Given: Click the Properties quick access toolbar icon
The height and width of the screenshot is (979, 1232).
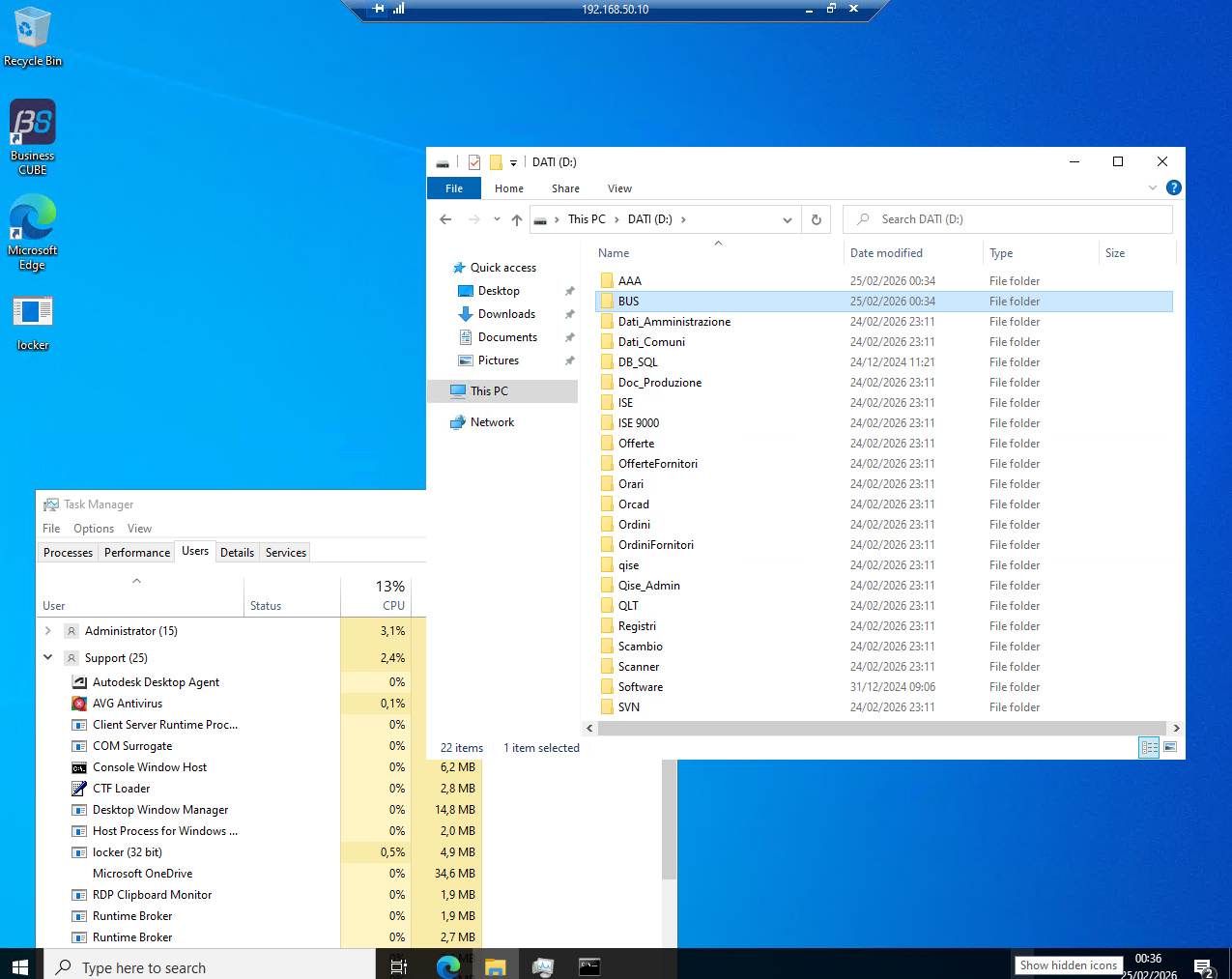Looking at the screenshot, I should tap(474, 162).
